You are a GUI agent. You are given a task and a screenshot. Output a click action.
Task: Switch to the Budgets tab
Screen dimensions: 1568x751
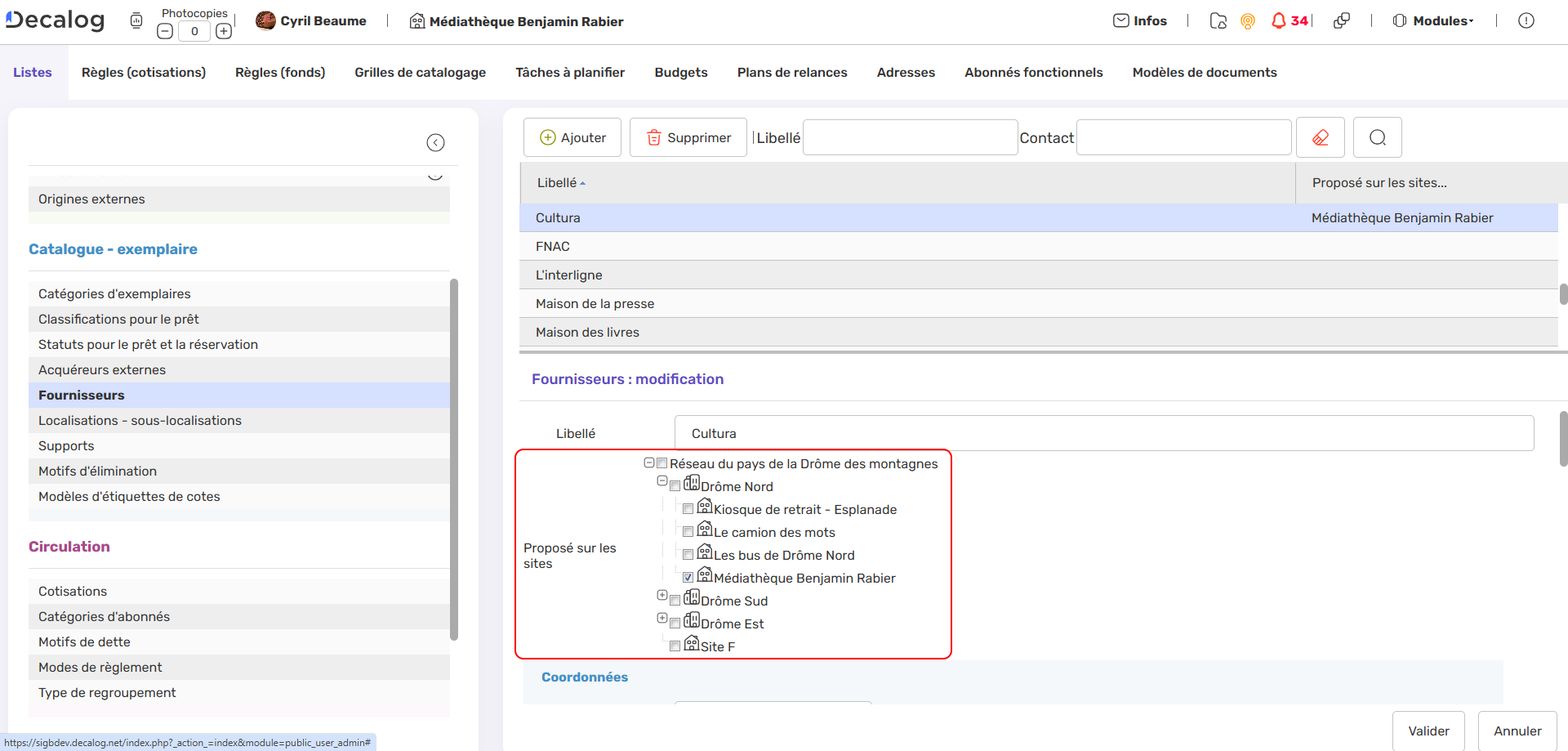(680, 72)
